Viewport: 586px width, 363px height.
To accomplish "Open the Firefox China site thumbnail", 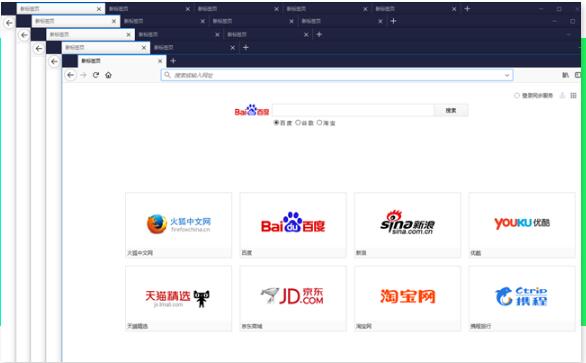I will click(x=179, y=225).
